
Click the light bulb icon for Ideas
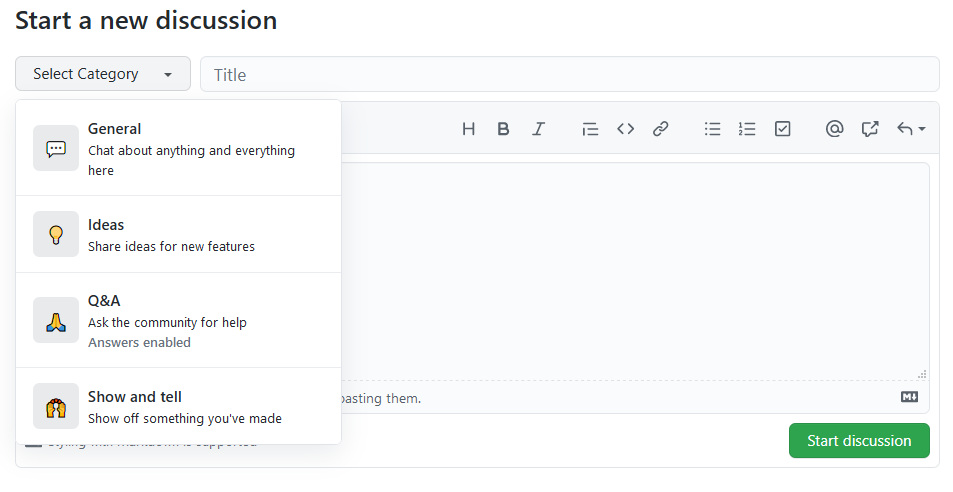(56, 234)
